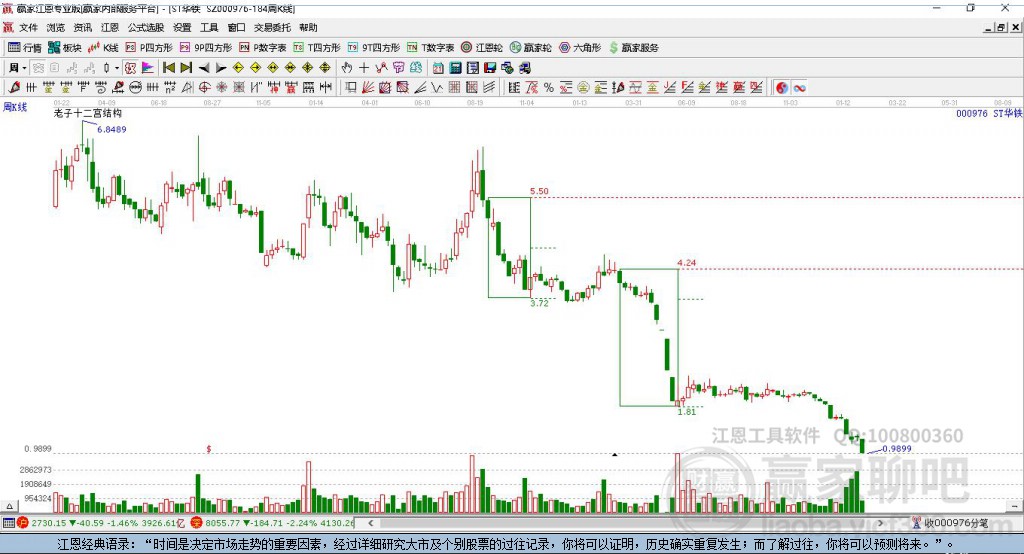Click the table icon in status bar

coord(8,523)
